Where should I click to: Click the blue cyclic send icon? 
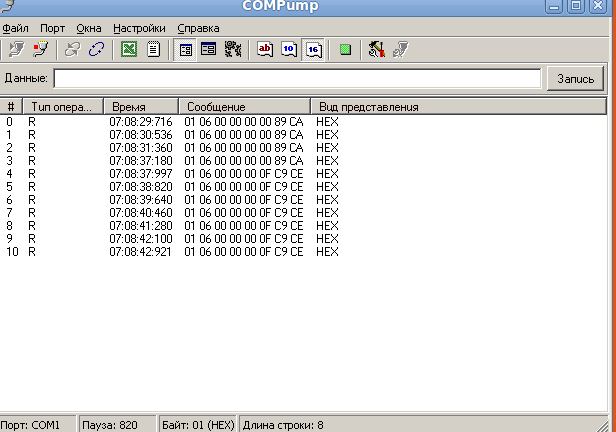(96, 49)
